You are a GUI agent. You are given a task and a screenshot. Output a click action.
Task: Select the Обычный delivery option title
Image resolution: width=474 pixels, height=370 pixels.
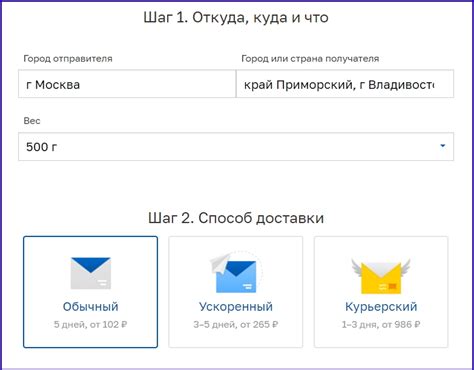coord(91,307)
